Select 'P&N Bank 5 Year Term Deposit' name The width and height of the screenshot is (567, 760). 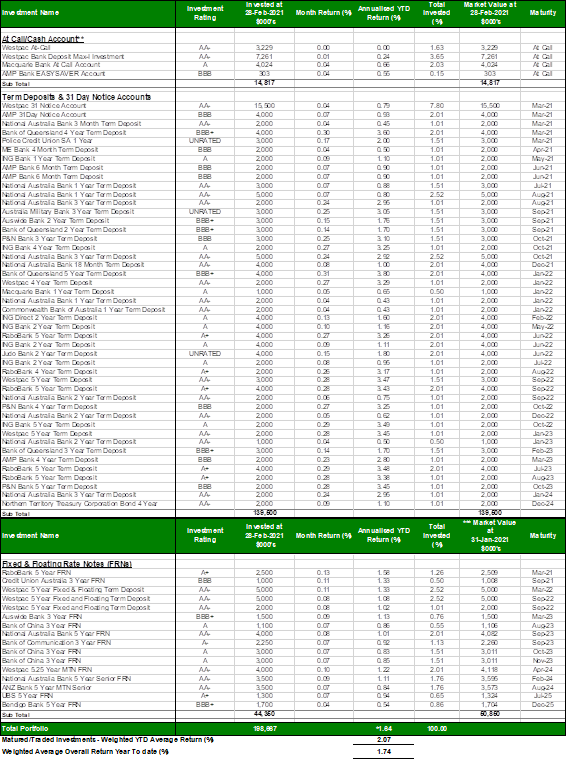(x=49, y=487)
